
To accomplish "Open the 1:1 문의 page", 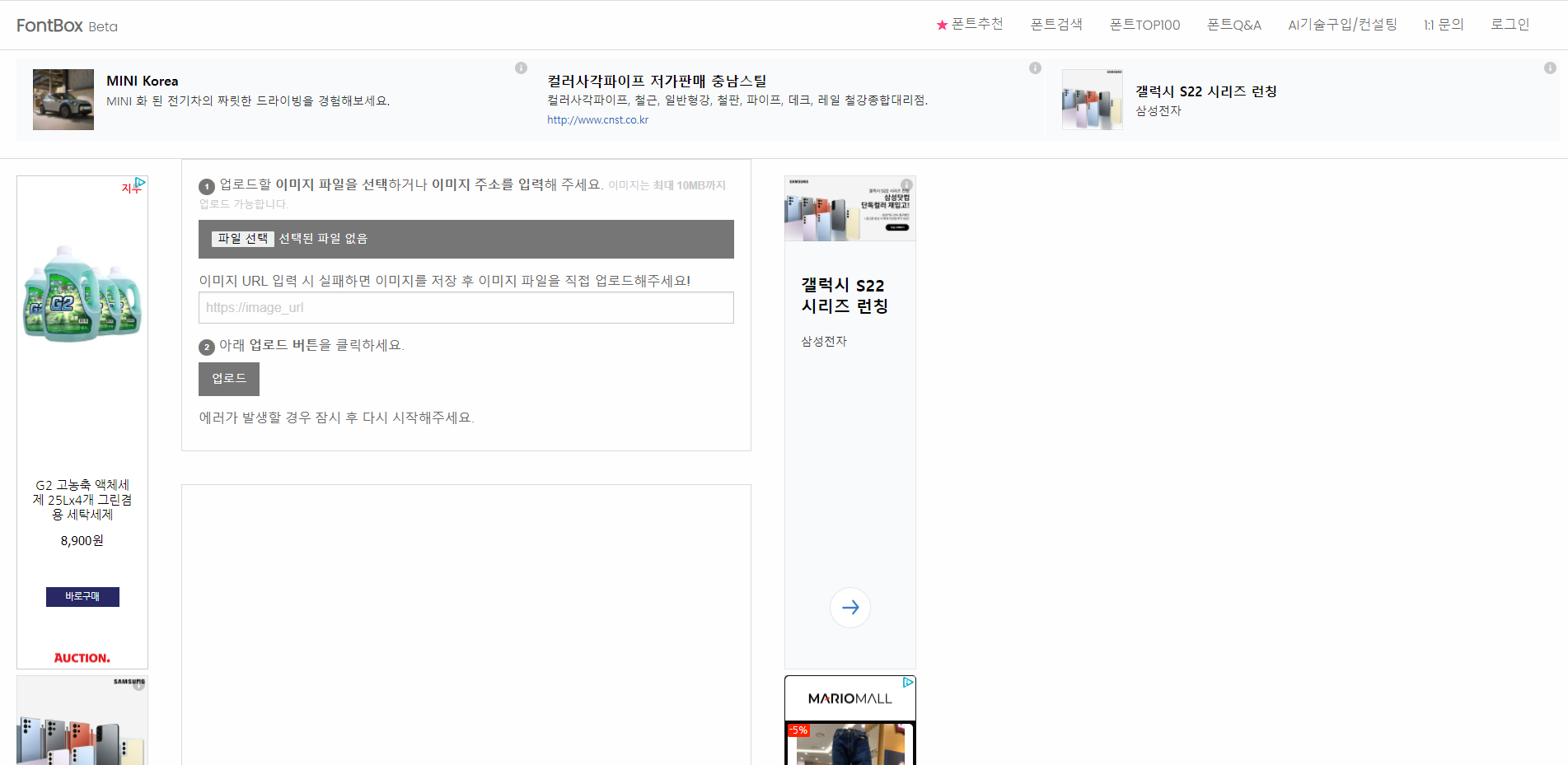I will click(1444, 25).
